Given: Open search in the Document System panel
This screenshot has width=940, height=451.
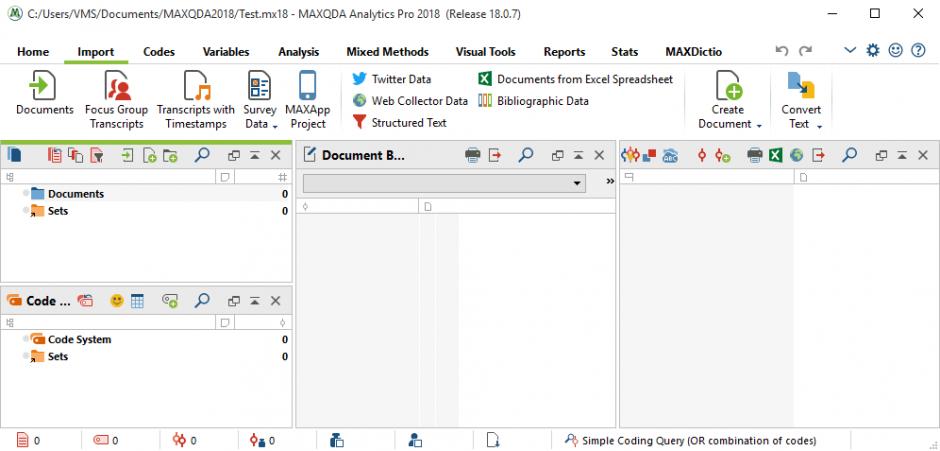Looking at the screenshot, I should coord(202,155).
